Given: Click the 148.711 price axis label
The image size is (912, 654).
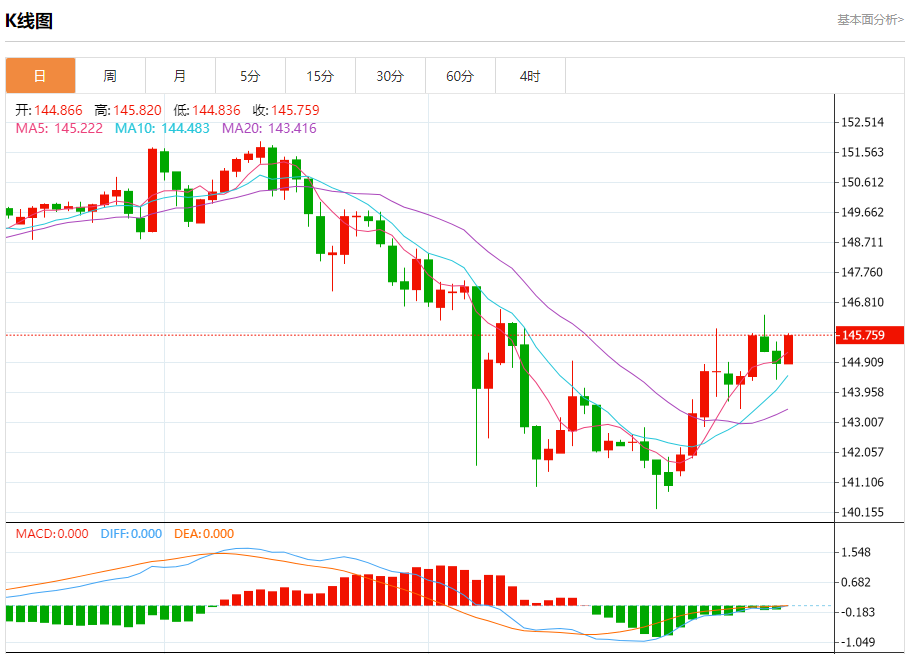Looking at the screenshot, I should coord(863,242).
